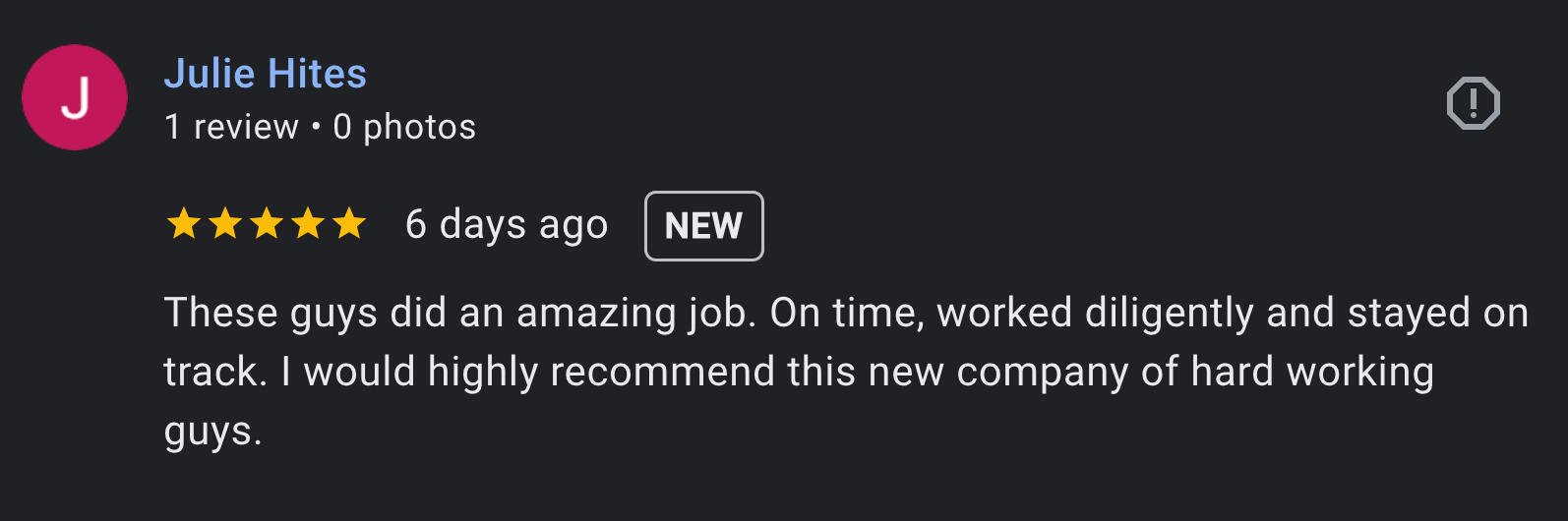
Task: Click the first yellow rating star
Action: click(x=184, y=224)
